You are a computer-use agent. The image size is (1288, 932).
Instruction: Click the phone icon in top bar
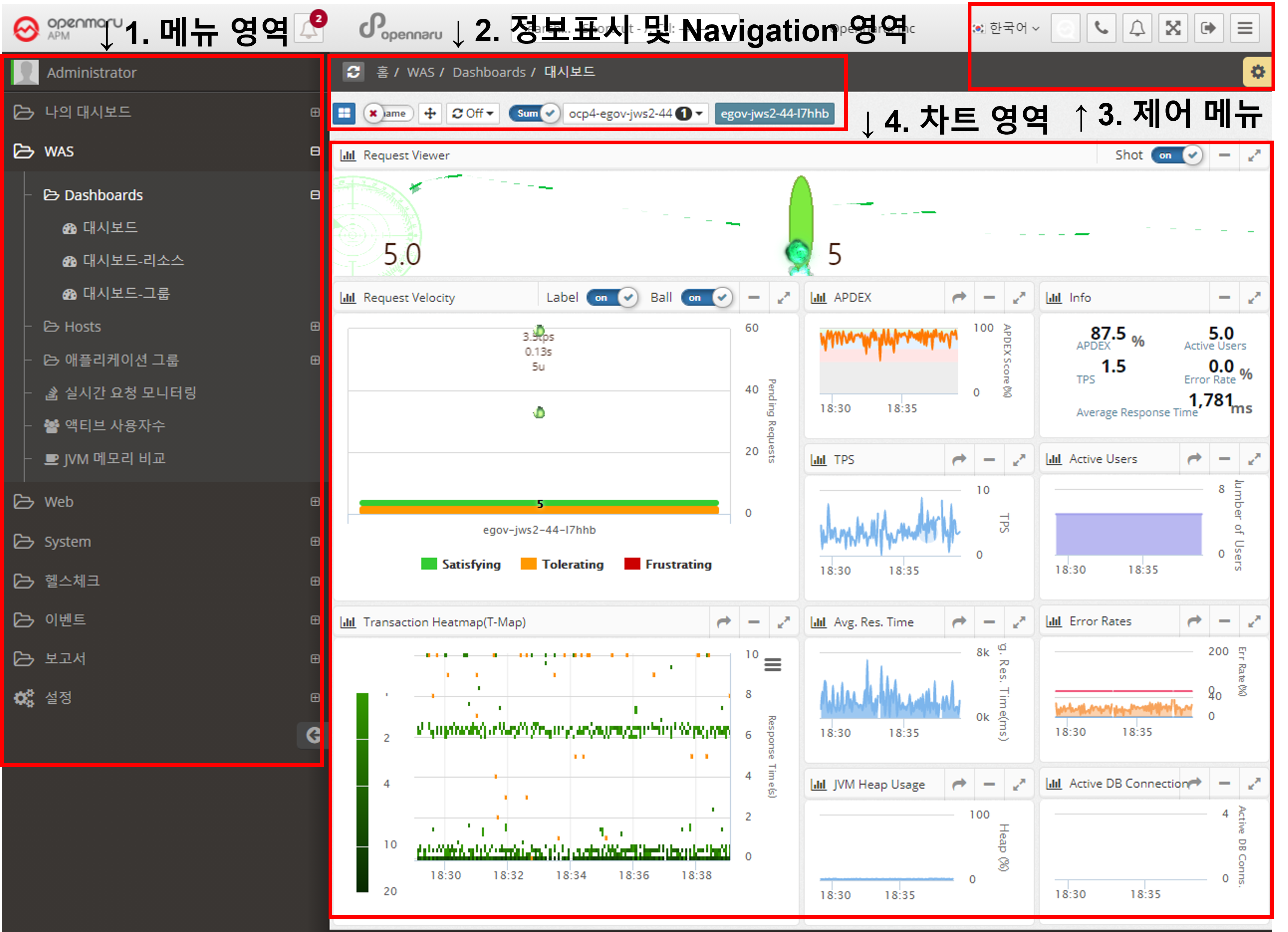(x=1101, y=28)
